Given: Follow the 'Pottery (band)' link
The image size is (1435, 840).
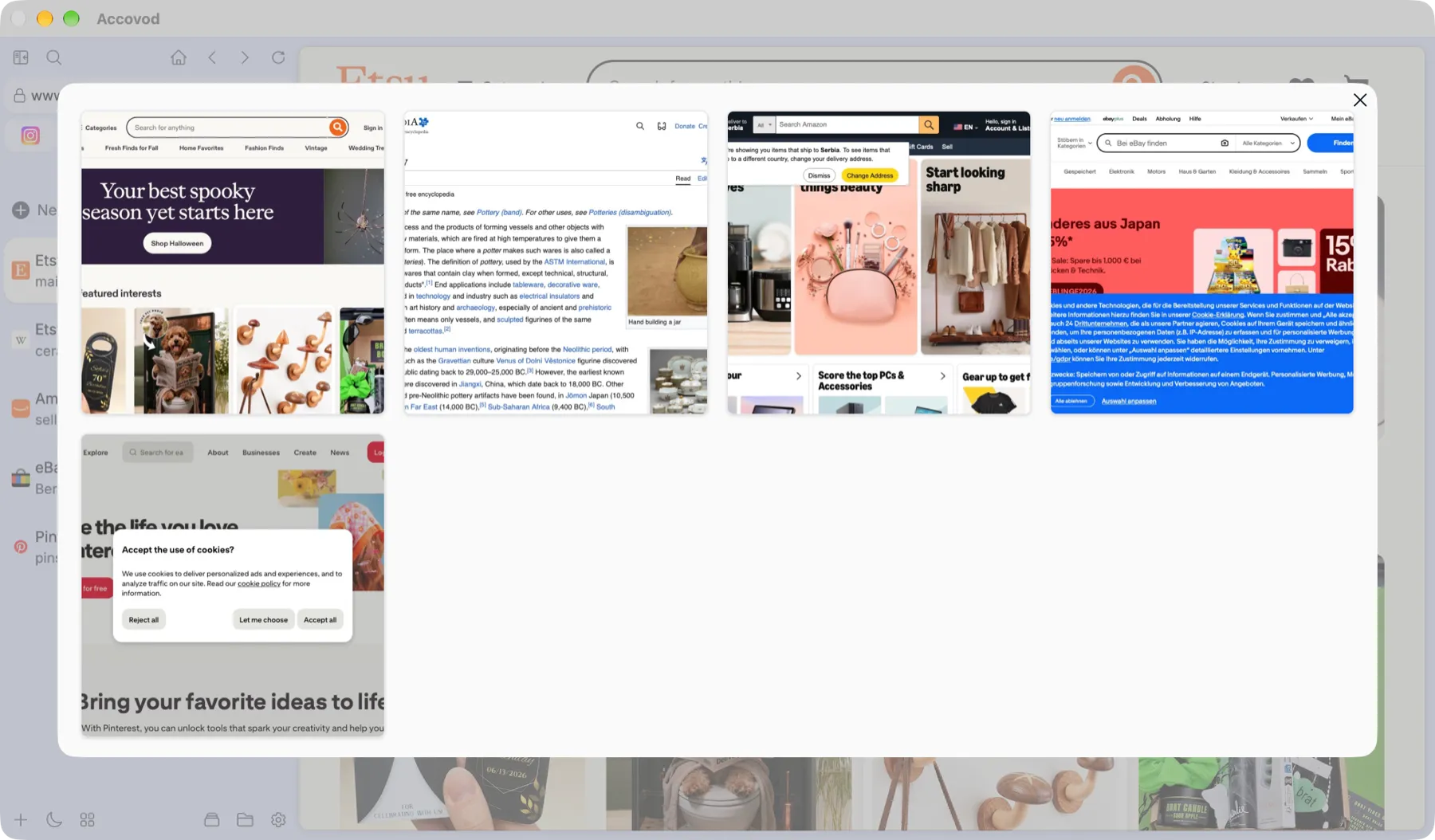Looking at the screenshot, I should (499, 213).
